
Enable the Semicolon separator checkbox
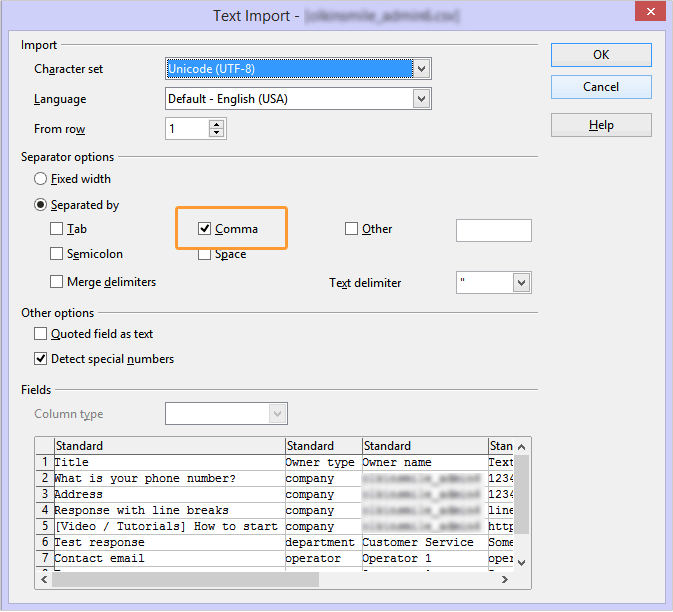coord(56,254)
